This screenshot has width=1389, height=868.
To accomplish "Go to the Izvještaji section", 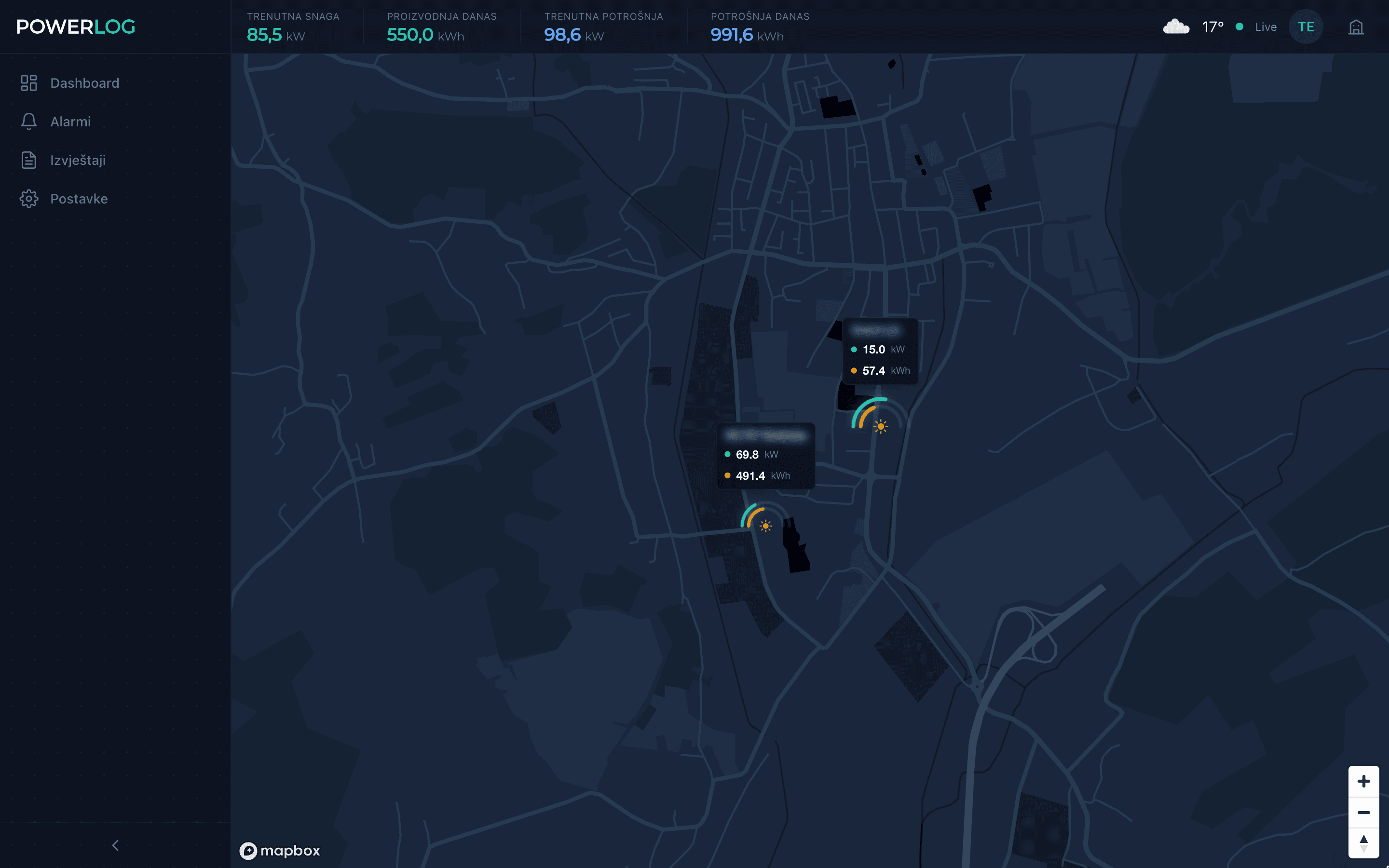I will [x=78, y=160].
